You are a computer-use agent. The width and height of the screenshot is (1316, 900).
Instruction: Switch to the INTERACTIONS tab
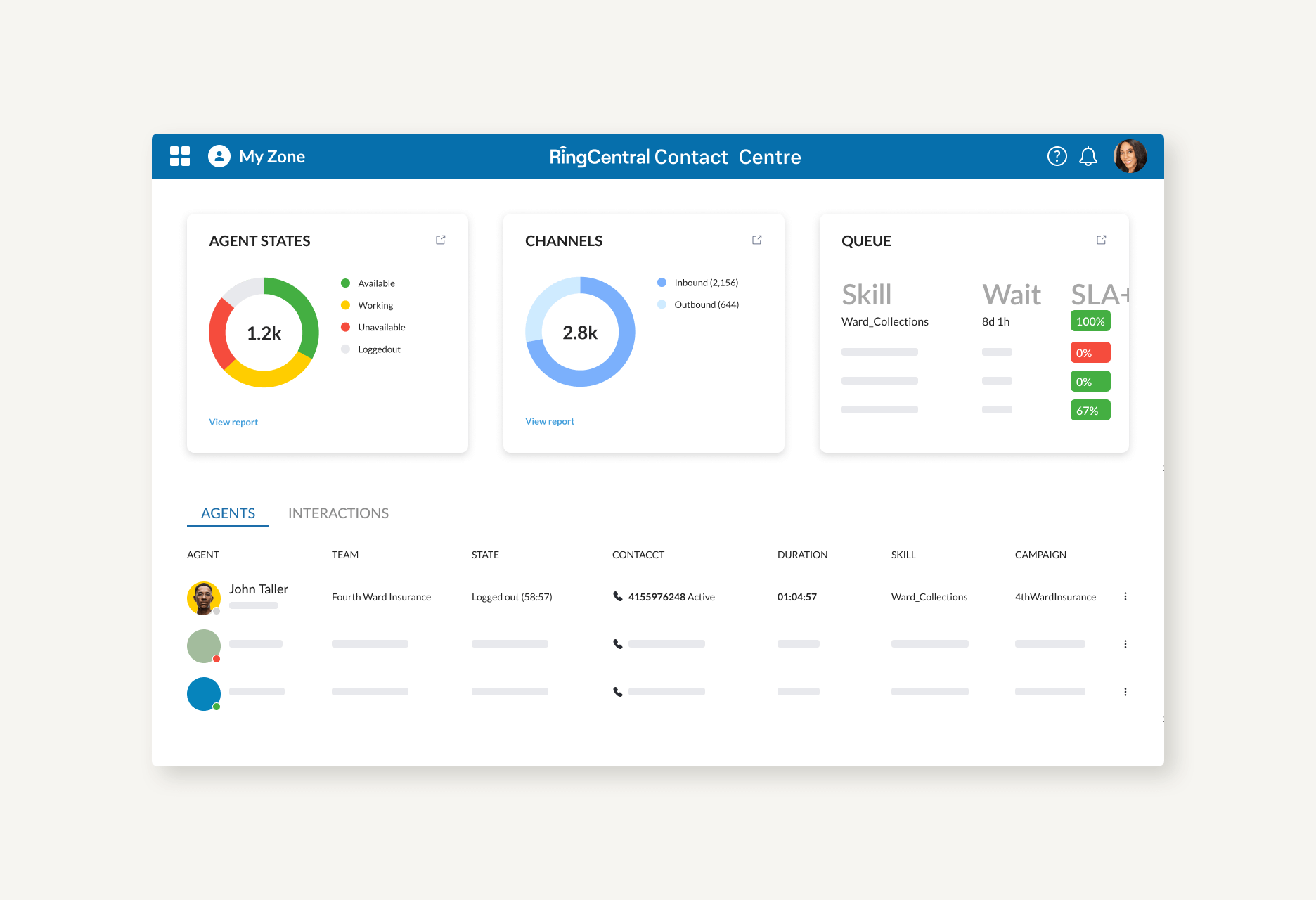[338, 513]
